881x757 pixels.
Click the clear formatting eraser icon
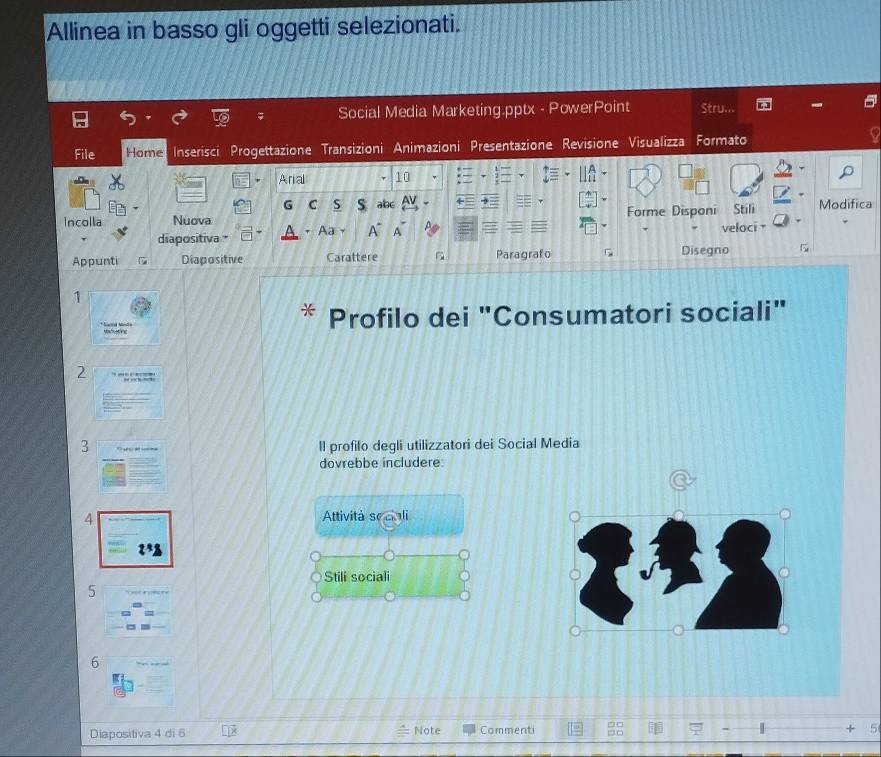[433, 229]
